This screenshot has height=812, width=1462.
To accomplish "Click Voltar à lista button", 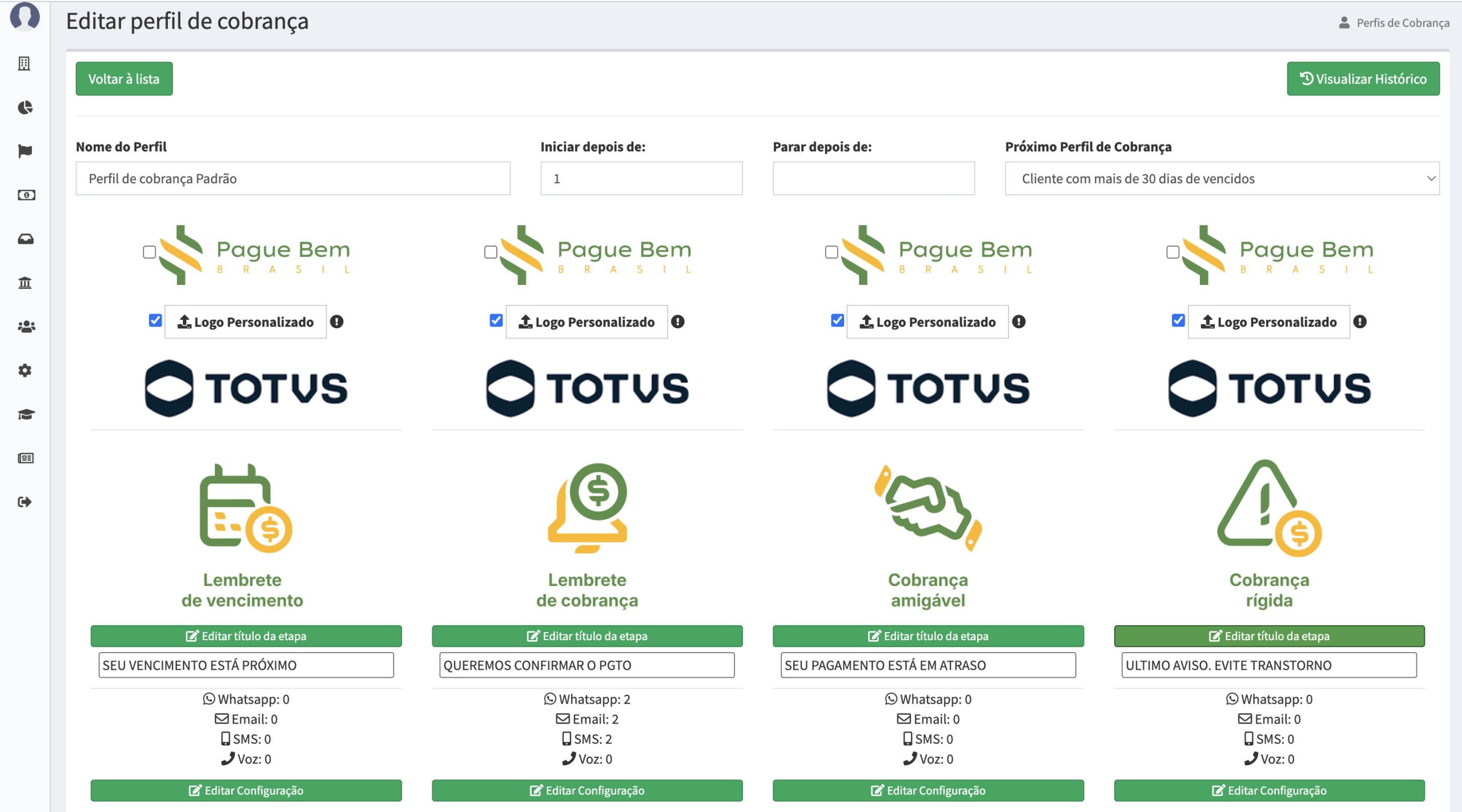I will (124, 79).
